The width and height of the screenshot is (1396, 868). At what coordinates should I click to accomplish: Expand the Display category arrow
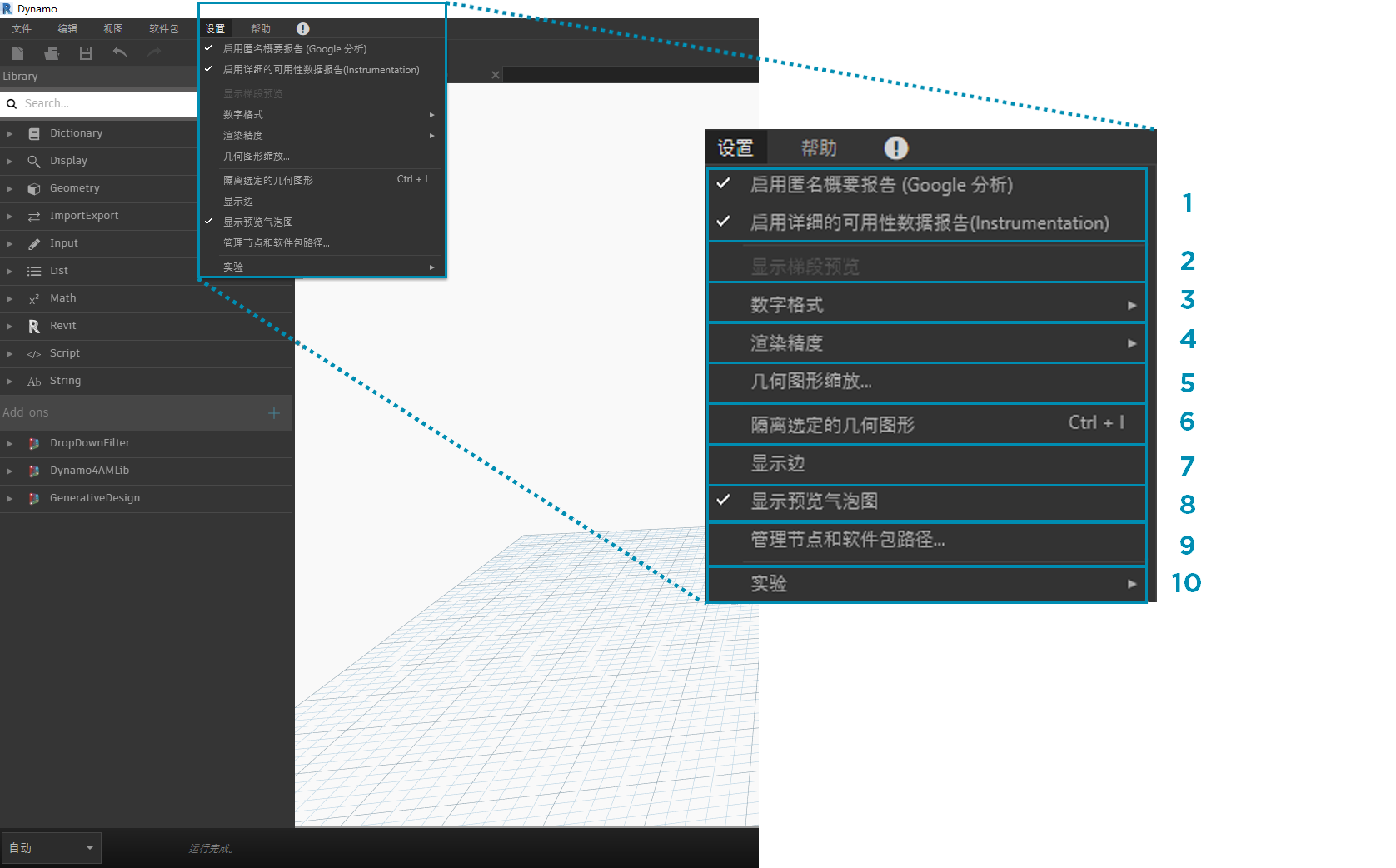click(x=9, y=161)
